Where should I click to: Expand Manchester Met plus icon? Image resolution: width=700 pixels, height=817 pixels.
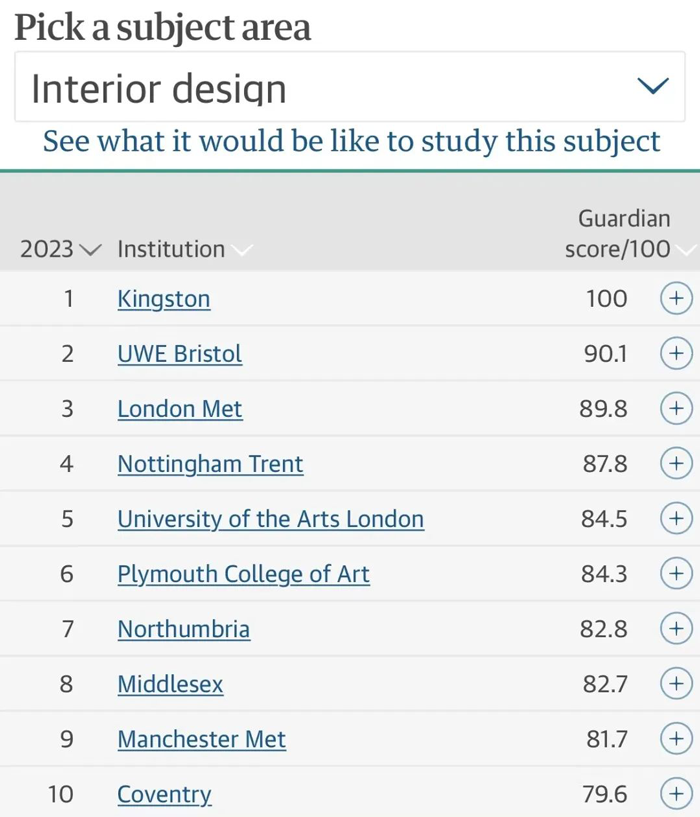676,738
